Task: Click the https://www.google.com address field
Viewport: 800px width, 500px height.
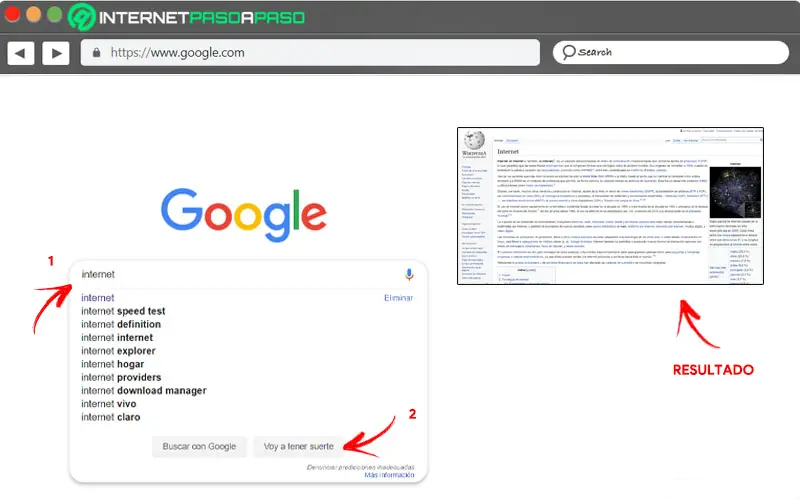Action: tap(310, 53)
